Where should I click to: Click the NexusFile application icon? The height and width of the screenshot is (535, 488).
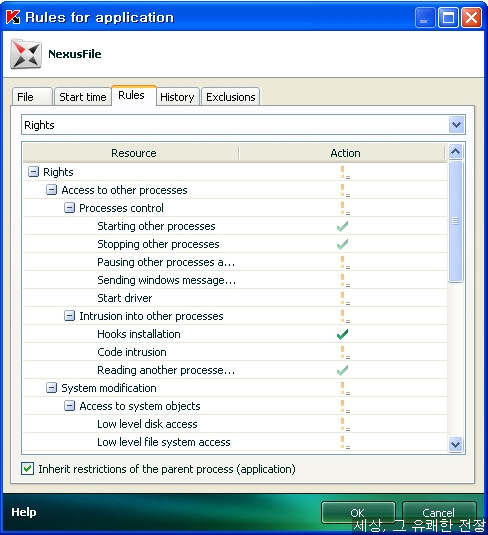[x=26, y=54]
